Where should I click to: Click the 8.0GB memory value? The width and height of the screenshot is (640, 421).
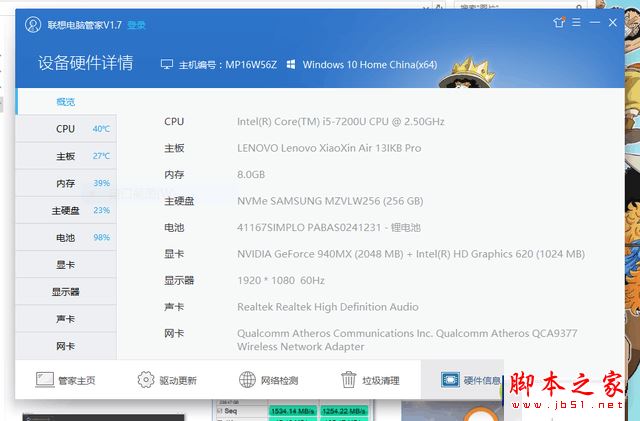[x=251, y=174]
